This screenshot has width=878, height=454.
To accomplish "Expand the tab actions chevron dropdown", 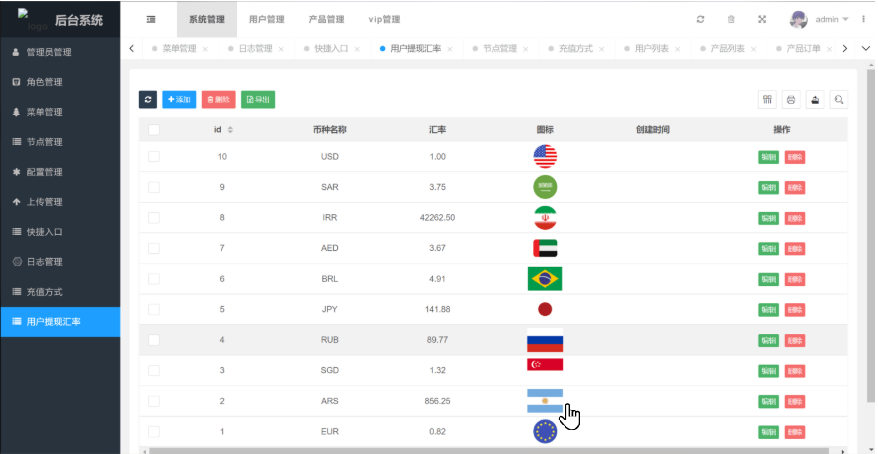I will tap(866, 49).
